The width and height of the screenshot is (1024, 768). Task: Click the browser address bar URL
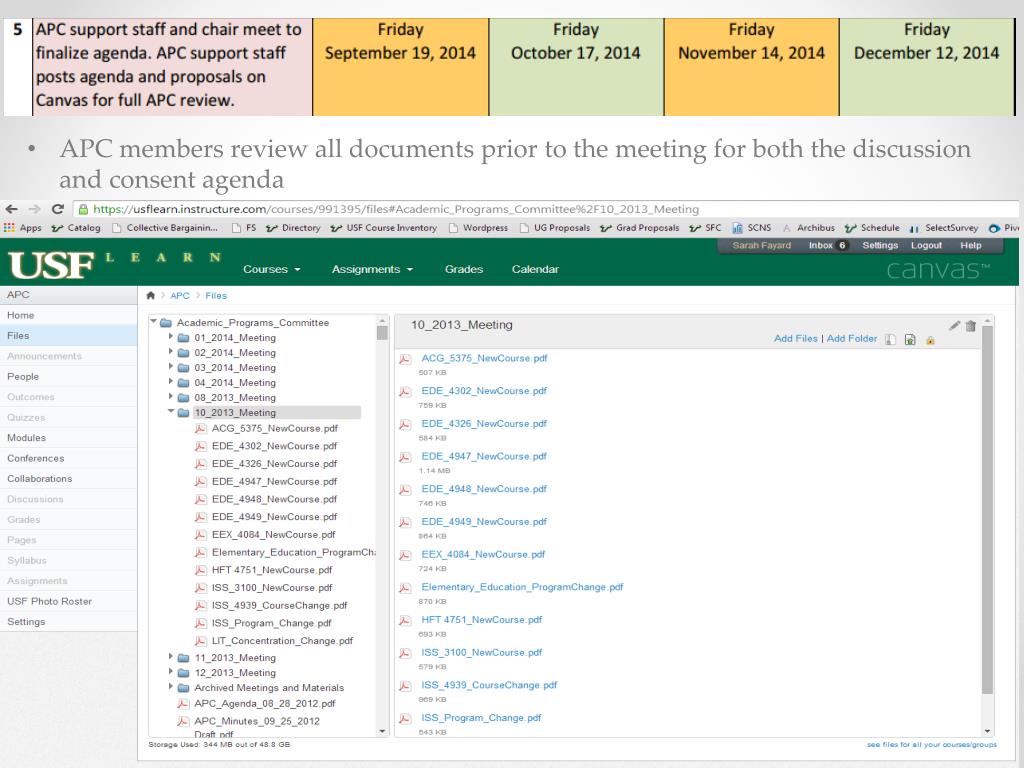[x=396, y=209]
